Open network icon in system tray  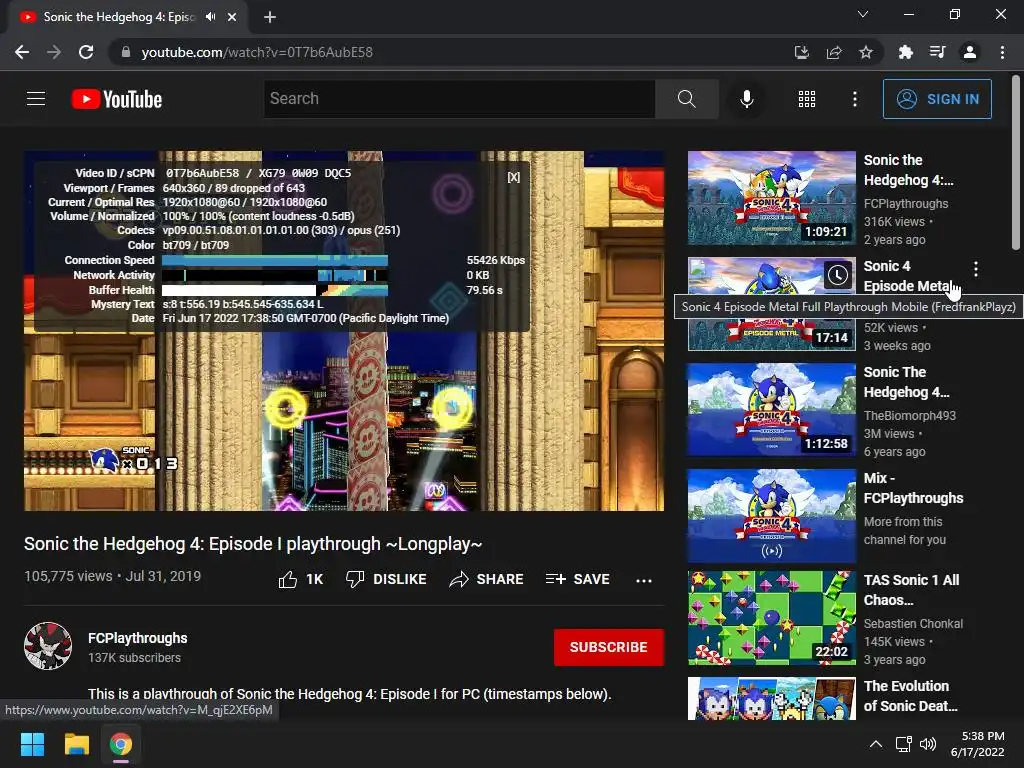[x=904, y=744]
